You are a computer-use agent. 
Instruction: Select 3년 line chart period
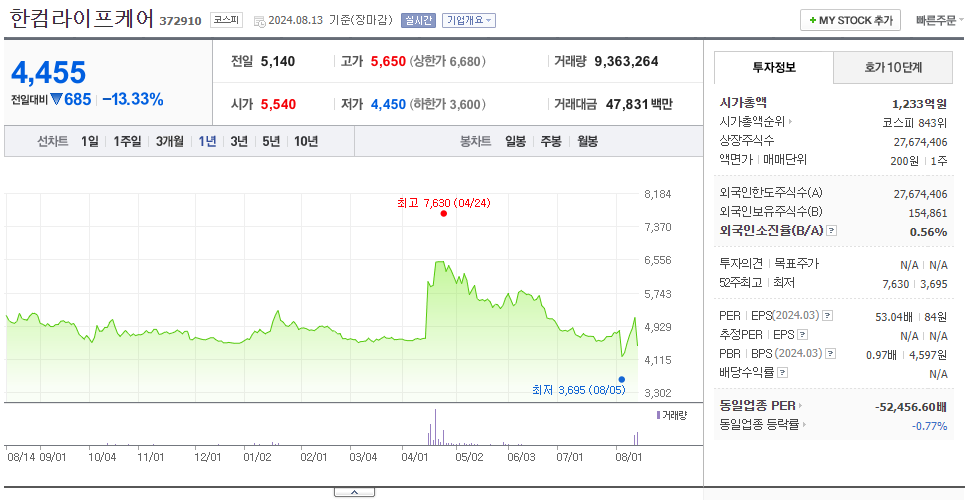coord(239,141)
